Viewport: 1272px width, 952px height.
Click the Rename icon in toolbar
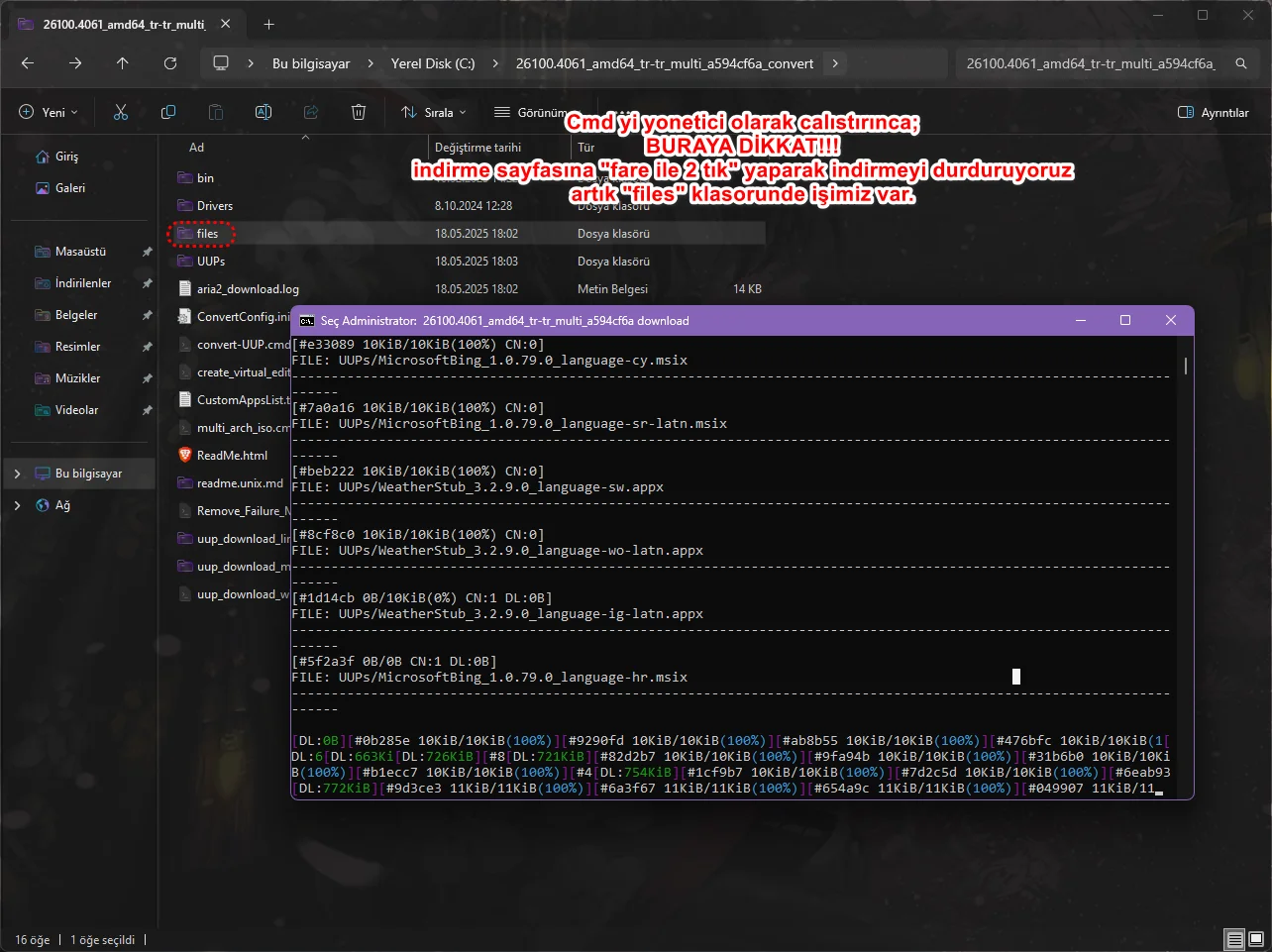point(264,112)
